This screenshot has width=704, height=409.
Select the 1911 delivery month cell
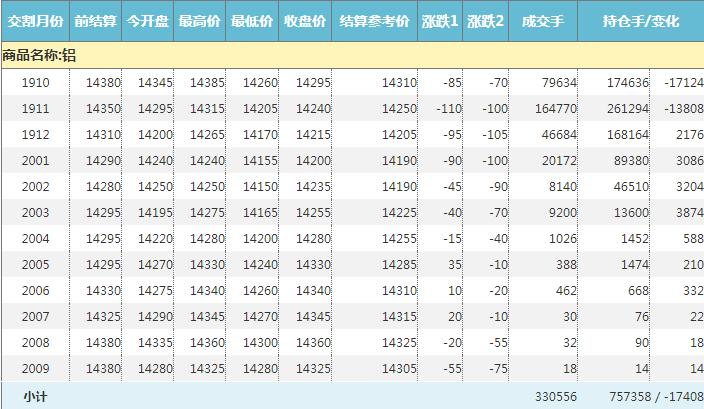point(35,108)
